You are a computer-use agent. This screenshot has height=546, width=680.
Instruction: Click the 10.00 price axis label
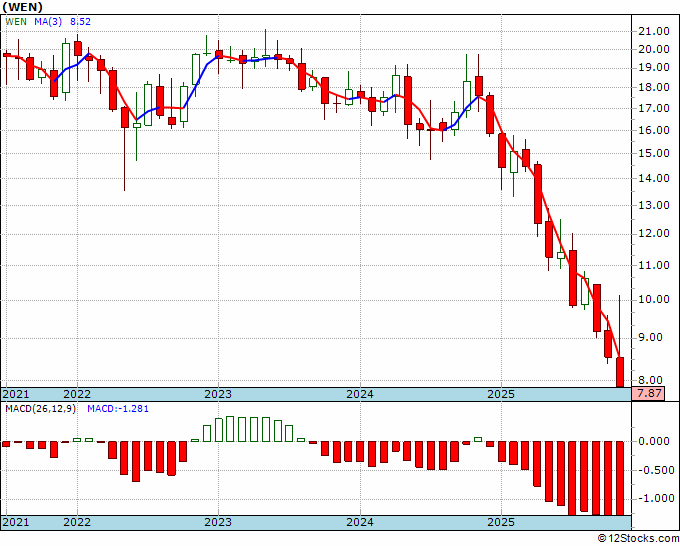pyautogui.click(x=654, y=300)
